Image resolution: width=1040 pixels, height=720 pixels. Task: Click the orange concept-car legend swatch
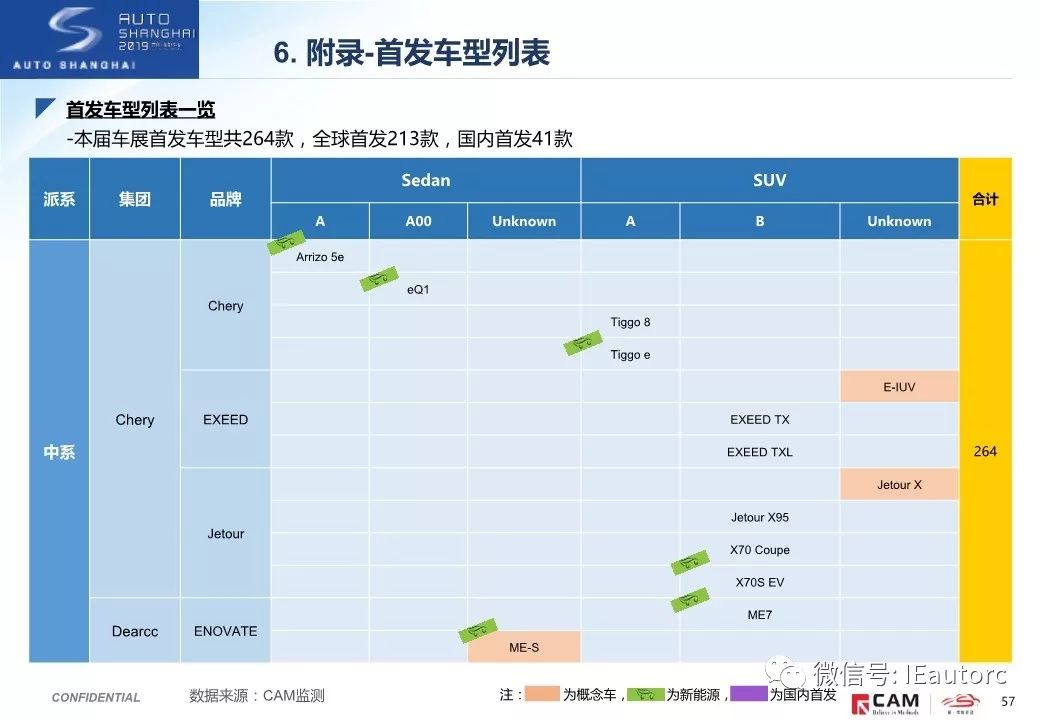pos(542,693)
